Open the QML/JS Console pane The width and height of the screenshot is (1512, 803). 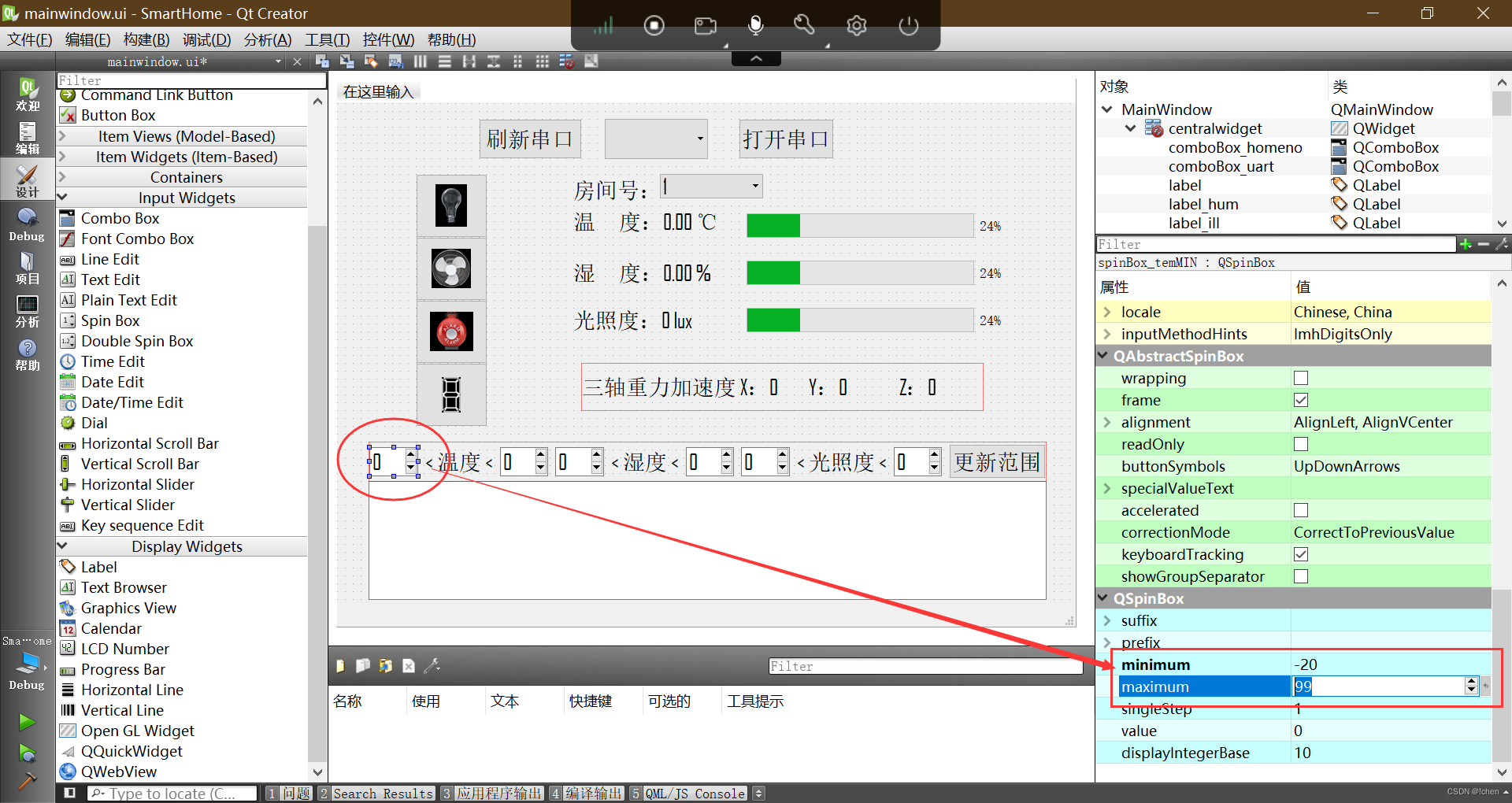click(x=688, y=794)
